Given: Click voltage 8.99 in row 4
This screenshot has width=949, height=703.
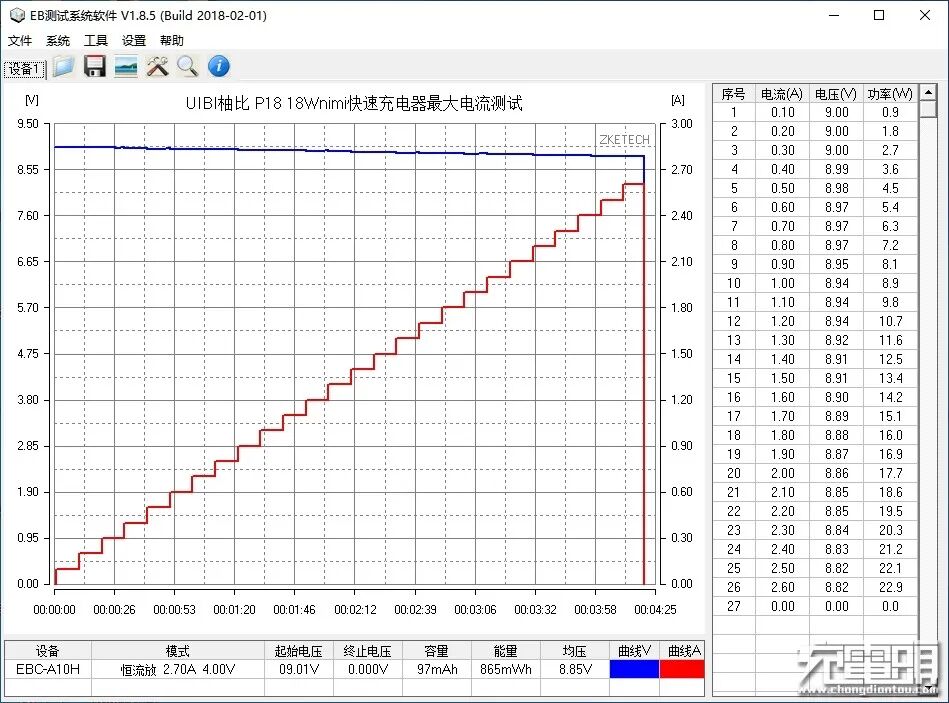Looking at the screenshot, I should pos(836,169).
